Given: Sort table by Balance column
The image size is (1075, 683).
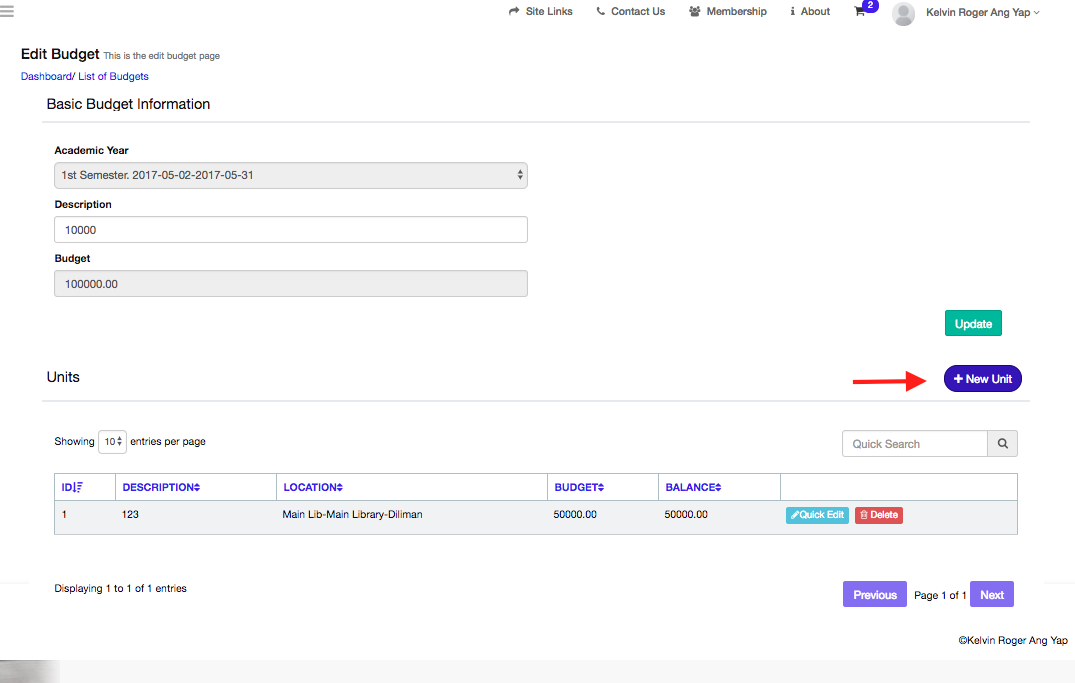Looking at the screenshot, I should pyautogui.click(x=692, y=487).
